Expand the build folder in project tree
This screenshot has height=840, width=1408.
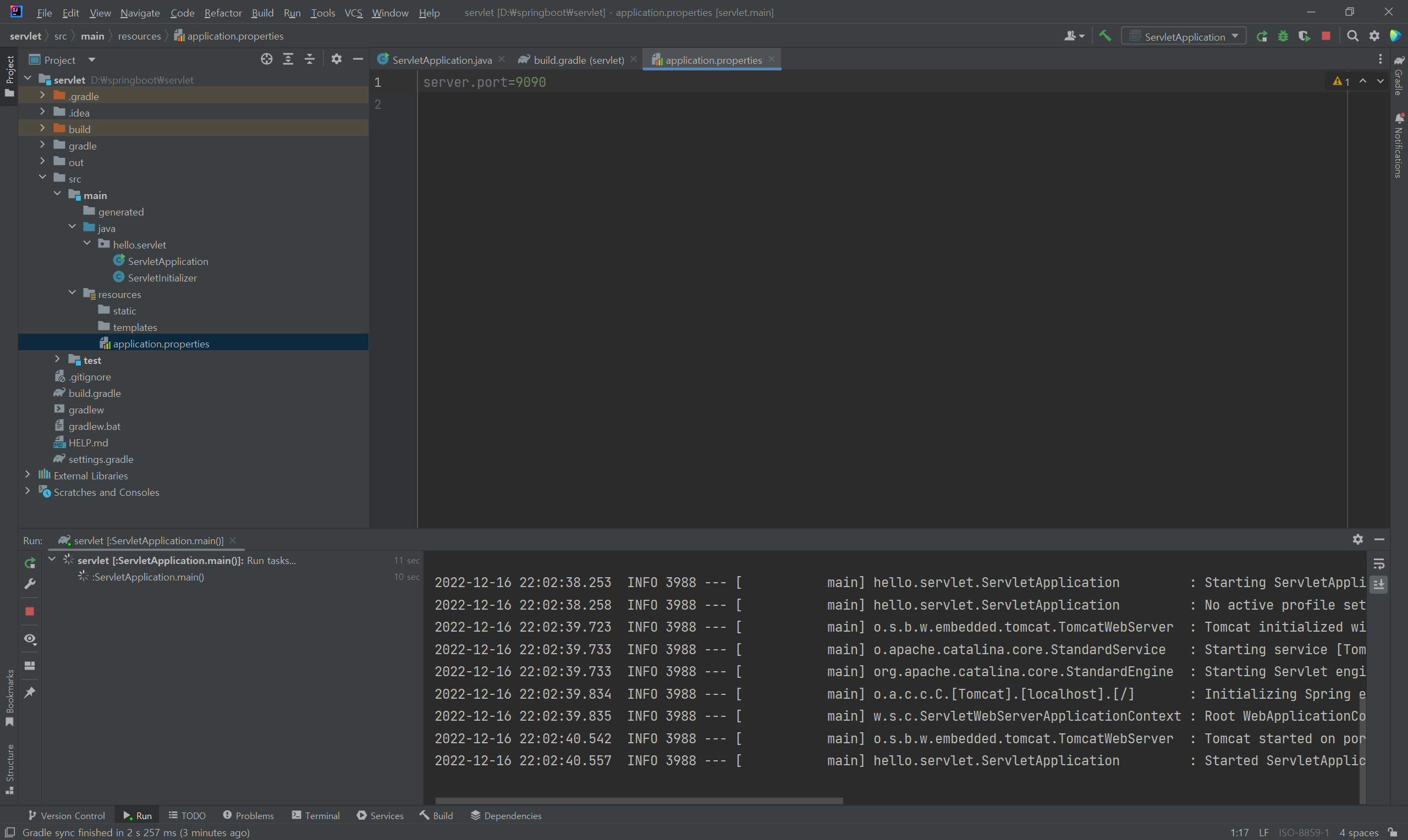[42, 129]
